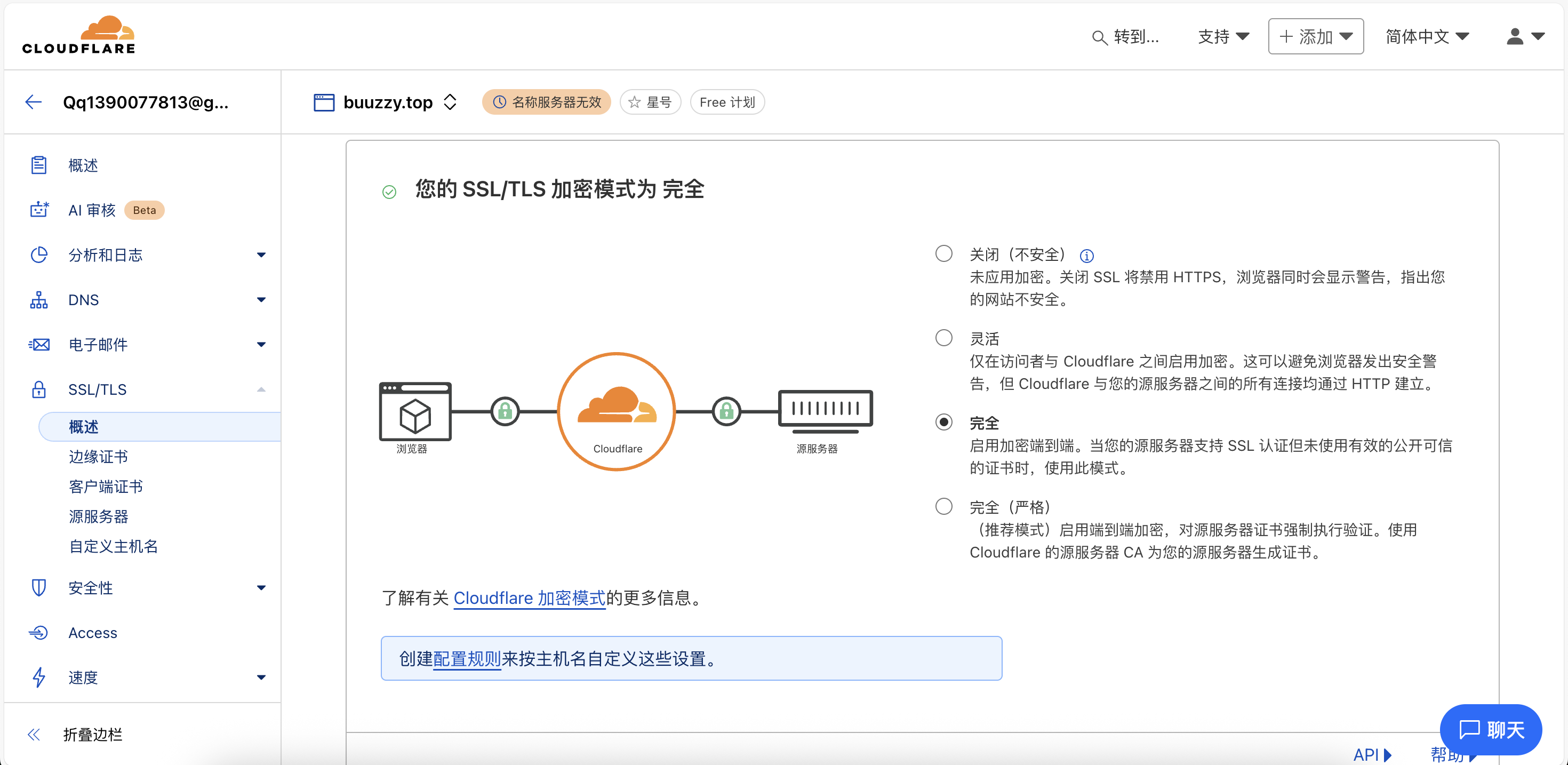Click the green checkmark status icon
1568x765 pixels.
pyautogui.click(x=389, y=192)
